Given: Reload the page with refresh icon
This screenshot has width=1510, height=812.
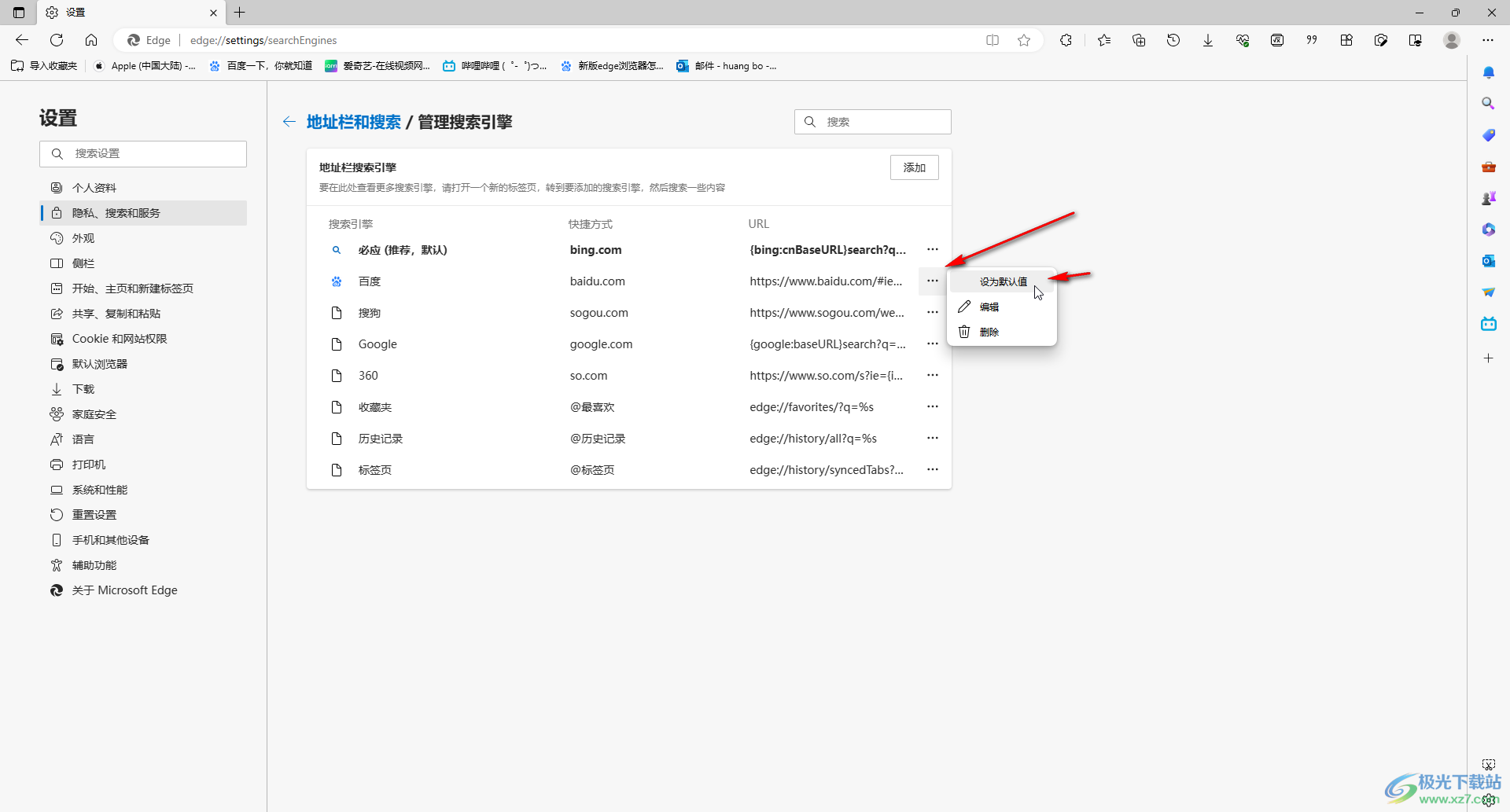Looking at the screenshot, I should coord(57,40).
